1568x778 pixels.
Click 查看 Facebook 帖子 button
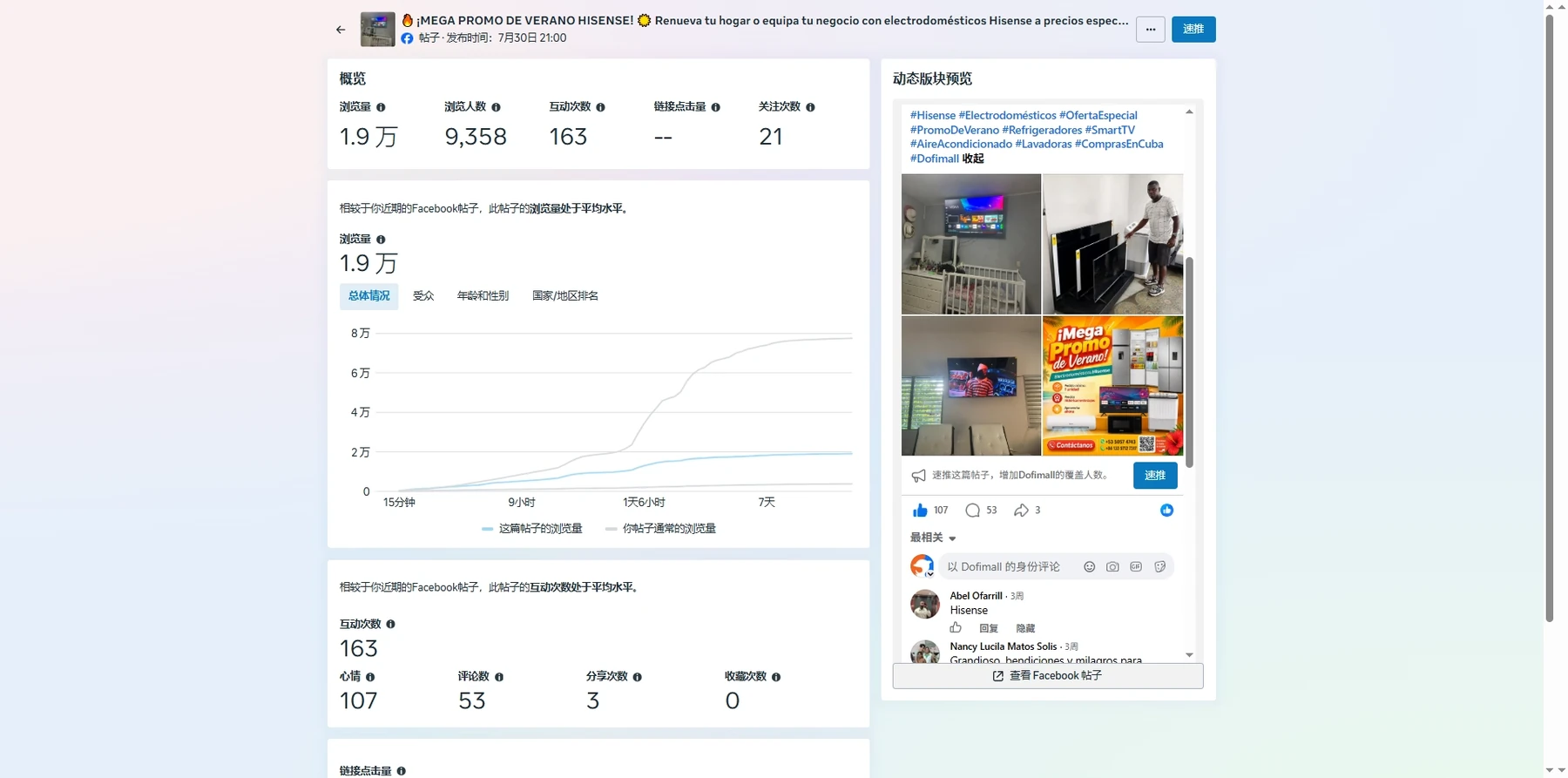pyautogui.click(x=1048, y=676)
